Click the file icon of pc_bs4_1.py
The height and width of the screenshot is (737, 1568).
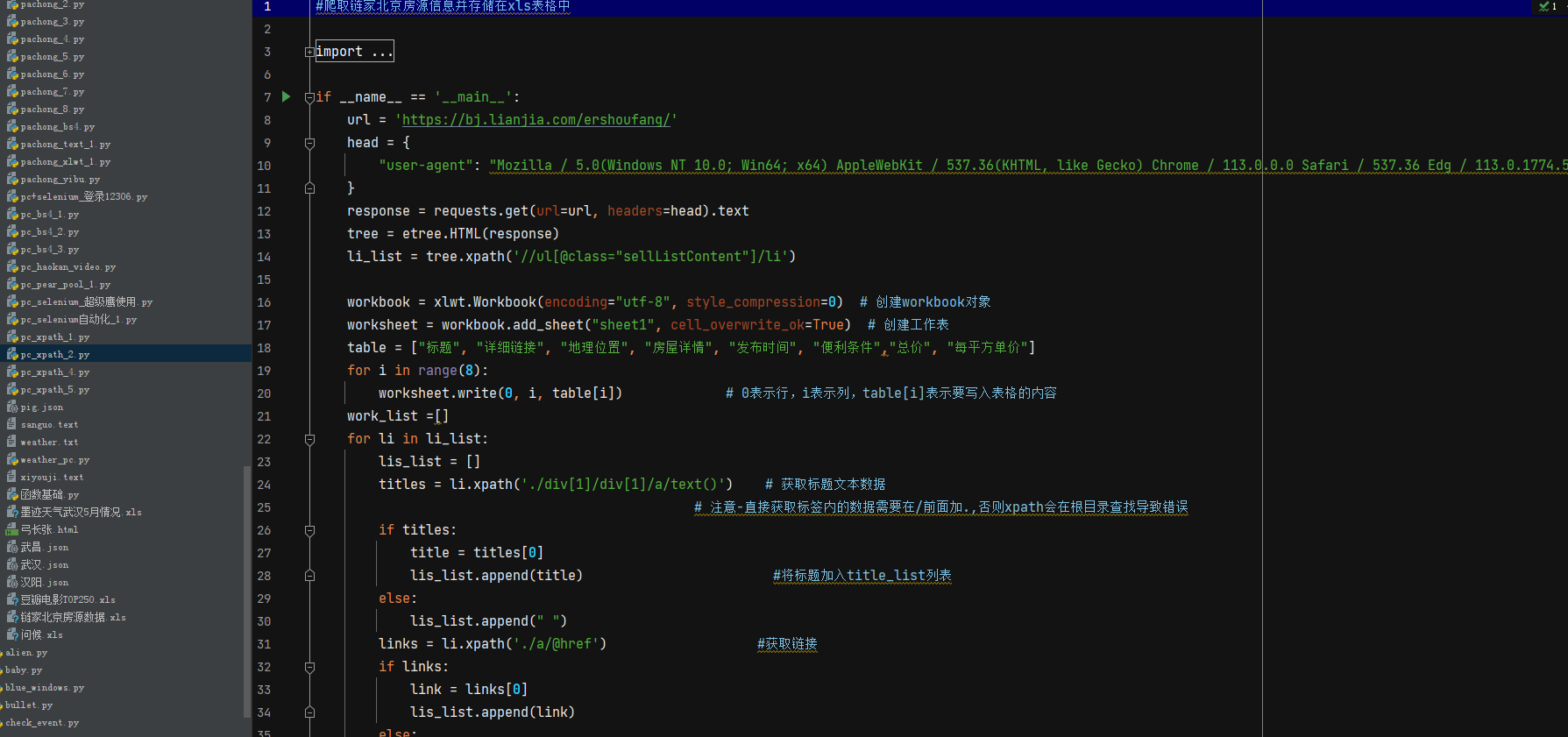click(x=12, y=214)
